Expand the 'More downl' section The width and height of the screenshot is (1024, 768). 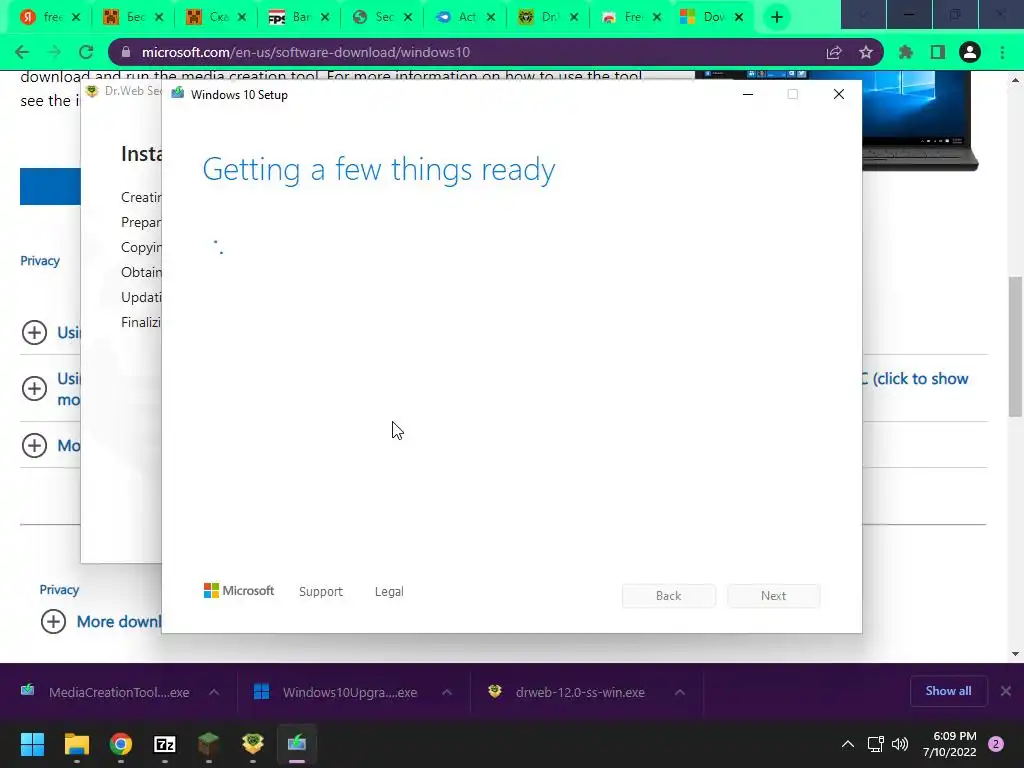tap(54, 621)
